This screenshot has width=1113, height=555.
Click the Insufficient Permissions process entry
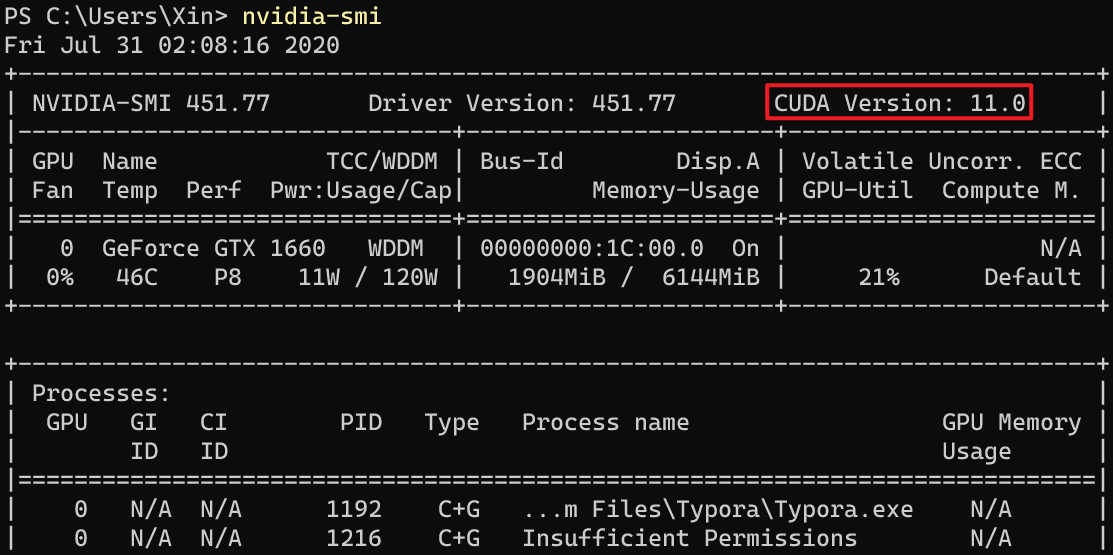689,538
